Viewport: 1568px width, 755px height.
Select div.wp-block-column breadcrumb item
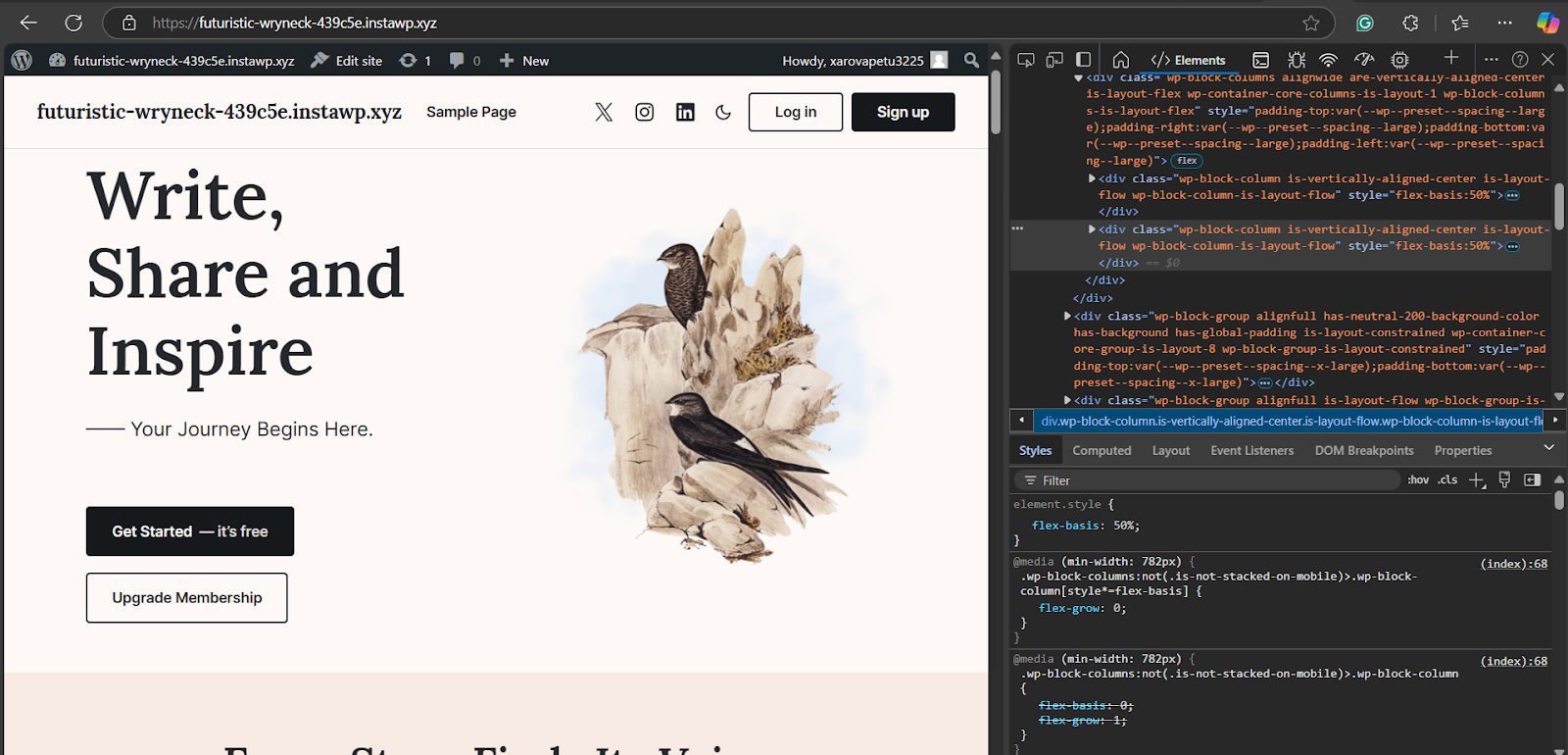pyautogui.click(x=1291, y=421)
